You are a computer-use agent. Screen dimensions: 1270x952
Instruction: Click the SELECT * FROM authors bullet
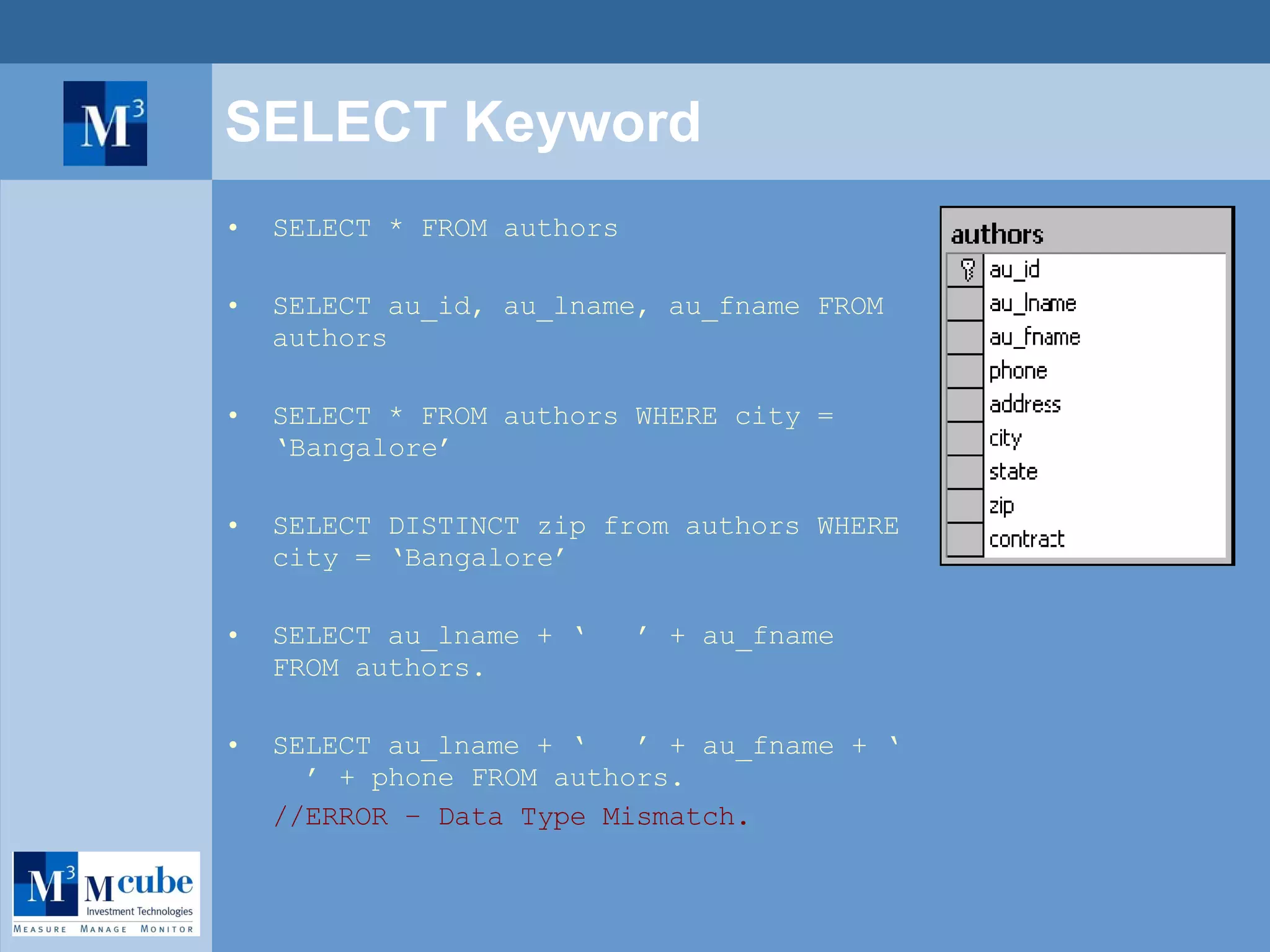click(x=445, y=229)
